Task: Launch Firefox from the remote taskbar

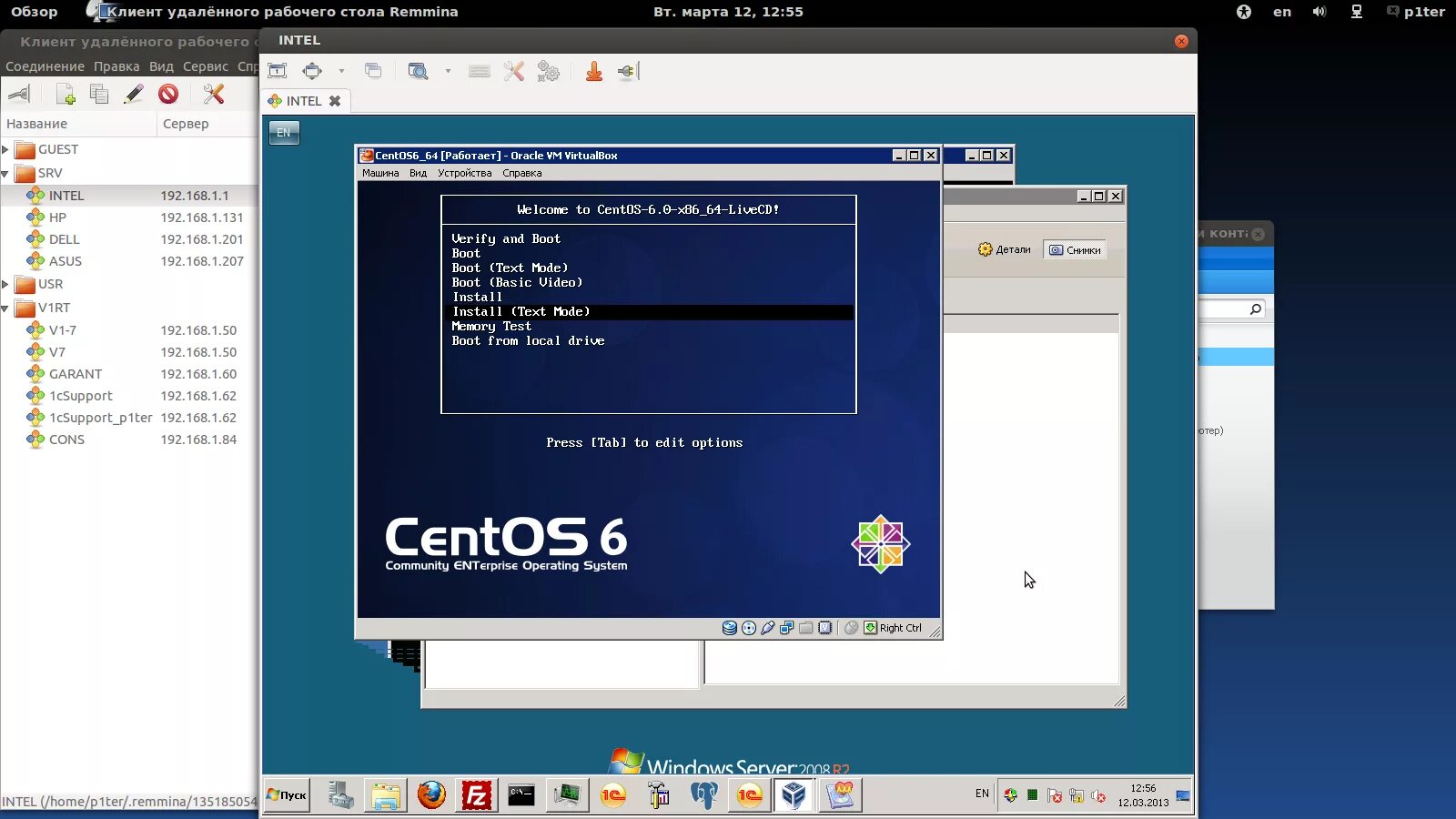Action: coord(431,795)
